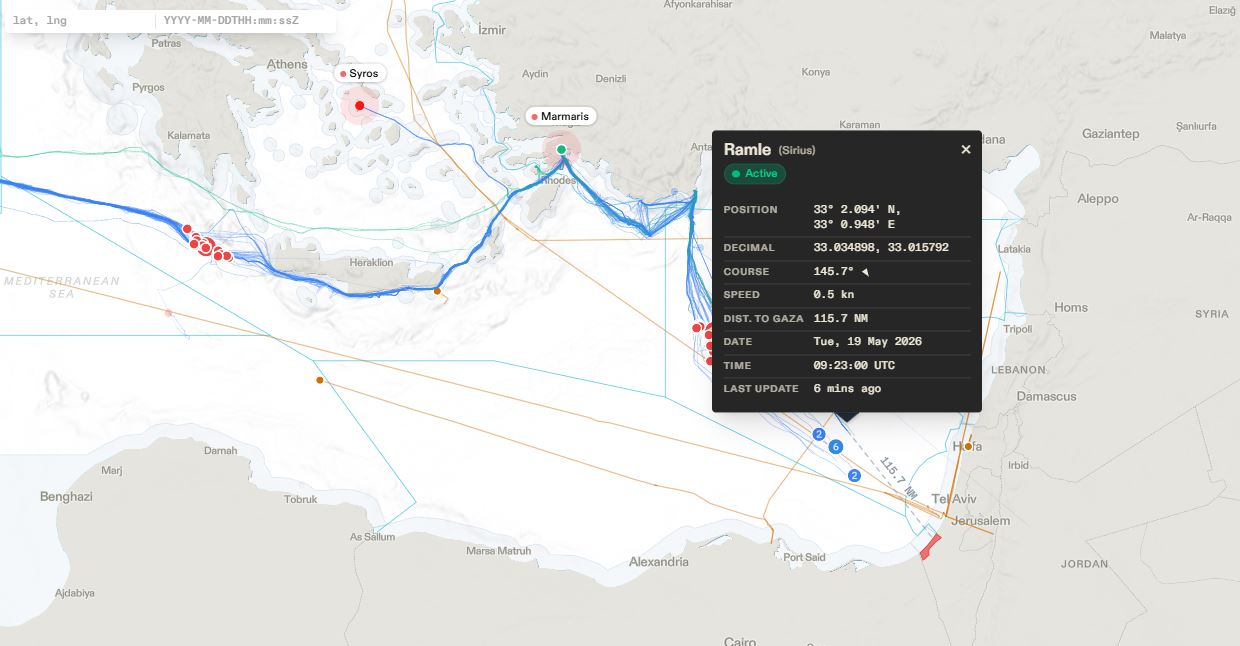The height and width of the screenshot is (646, 1240).
Task: Click the rightmost red marker west of Crete
Action: tap(227, 257)
